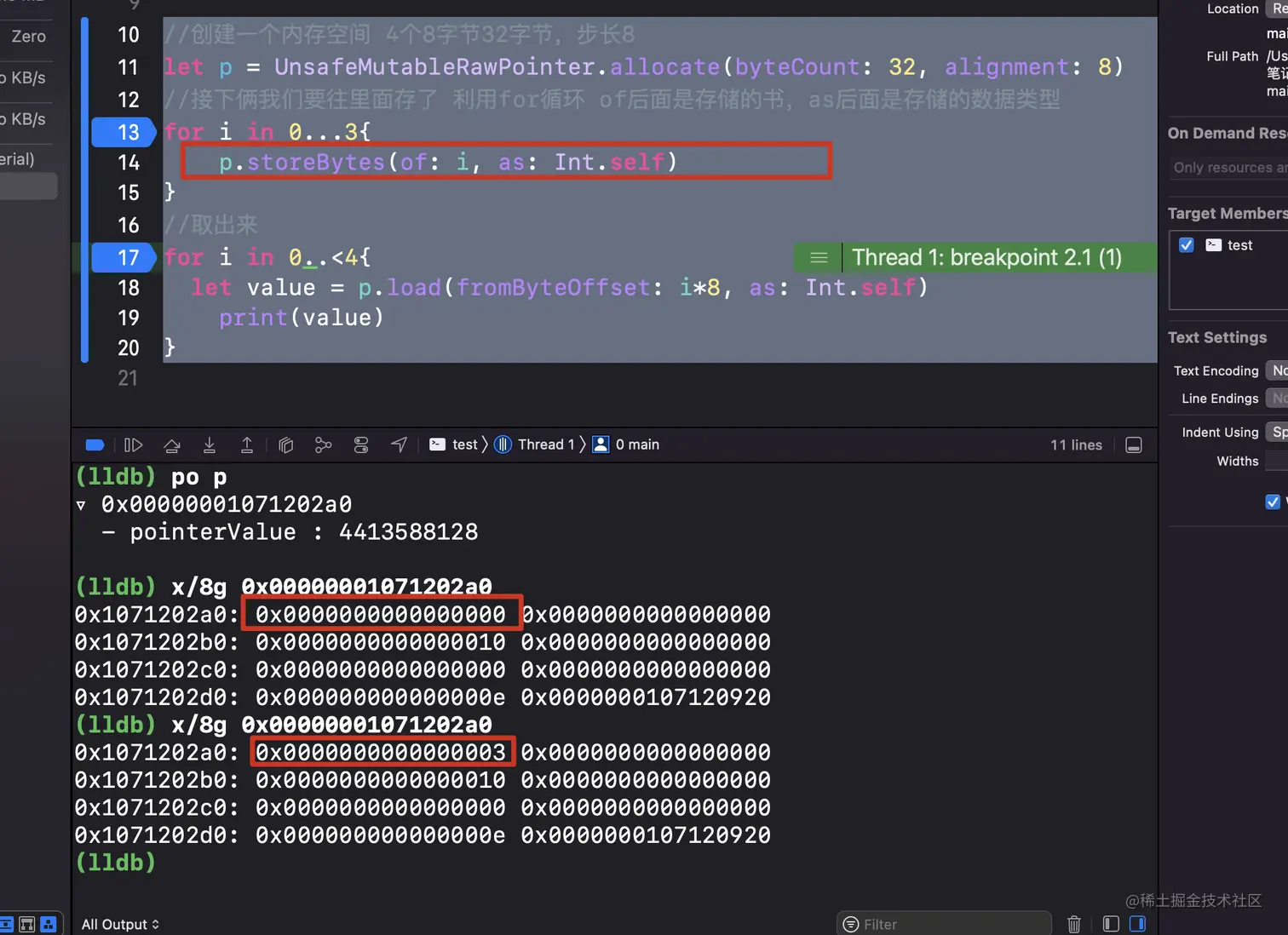This screenshot has width=1288, height=935.
Task: Open the Thread 1 breakpoint 2.1 annotation
Action: tap(986, 257)
